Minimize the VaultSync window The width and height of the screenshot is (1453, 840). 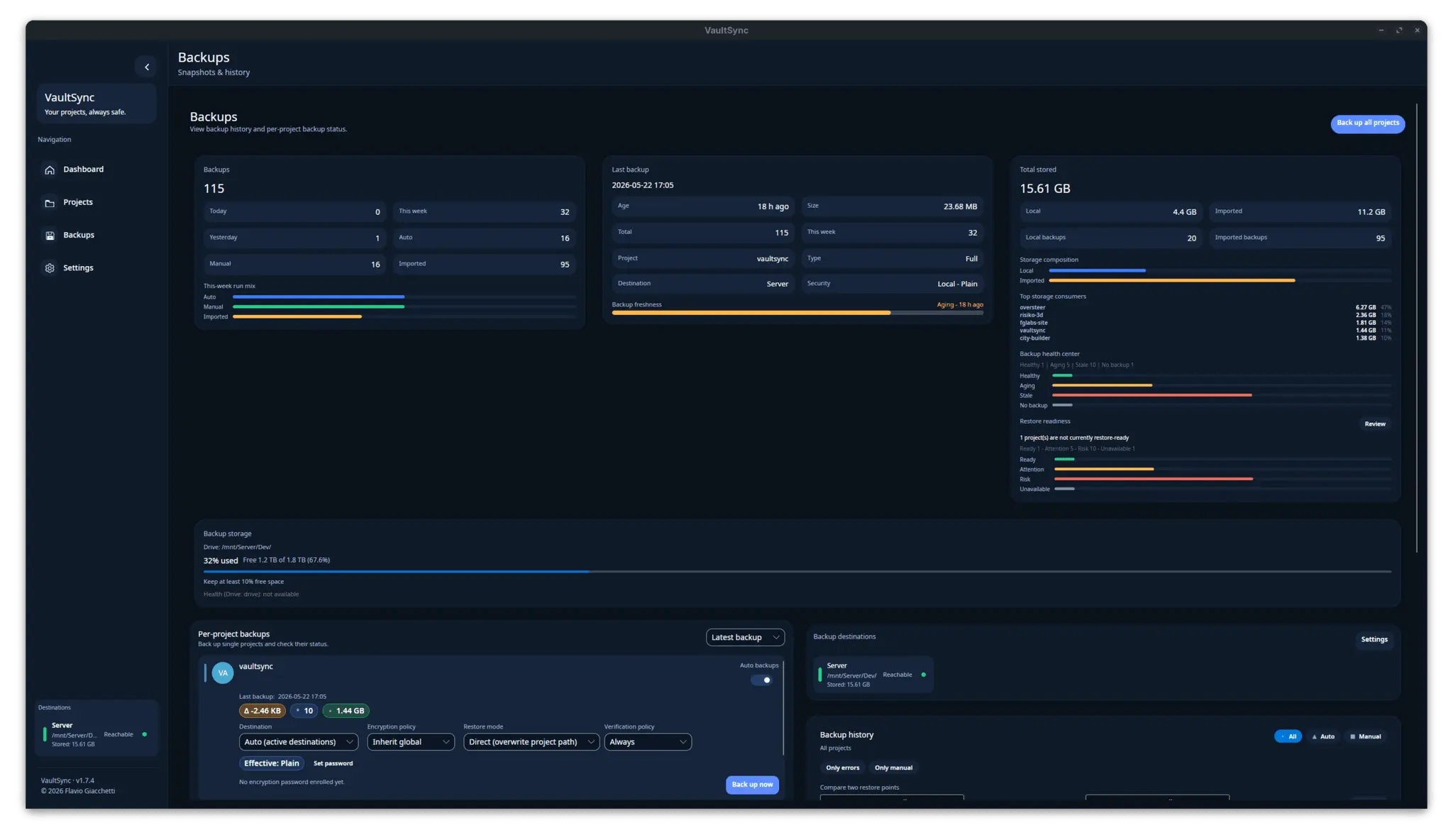click(1381, 31)
